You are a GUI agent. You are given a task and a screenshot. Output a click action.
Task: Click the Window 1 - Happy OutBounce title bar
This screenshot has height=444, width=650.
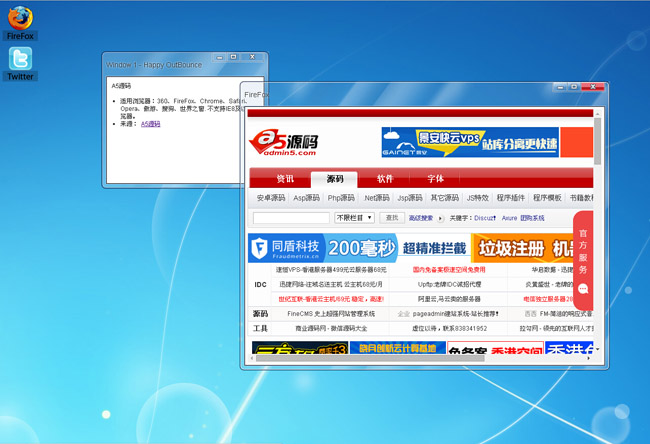pyautogui.click(x=154, y=65)
